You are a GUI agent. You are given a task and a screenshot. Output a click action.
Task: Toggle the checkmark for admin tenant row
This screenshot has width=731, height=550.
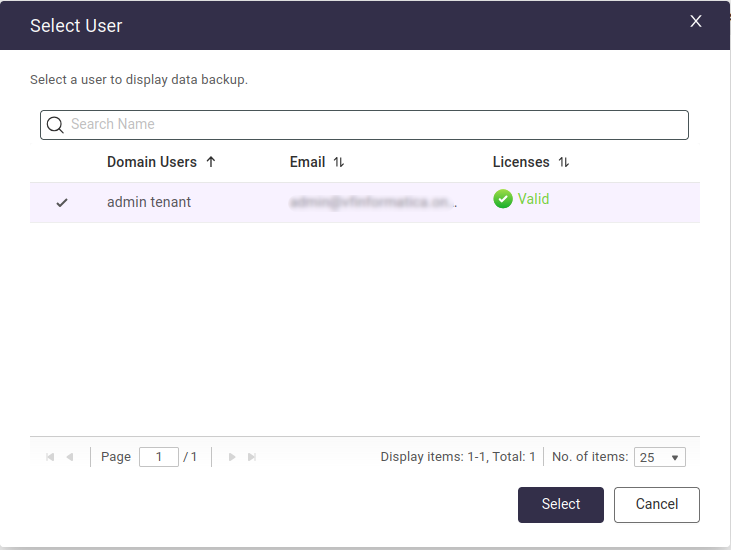click(x=62, y=203)
